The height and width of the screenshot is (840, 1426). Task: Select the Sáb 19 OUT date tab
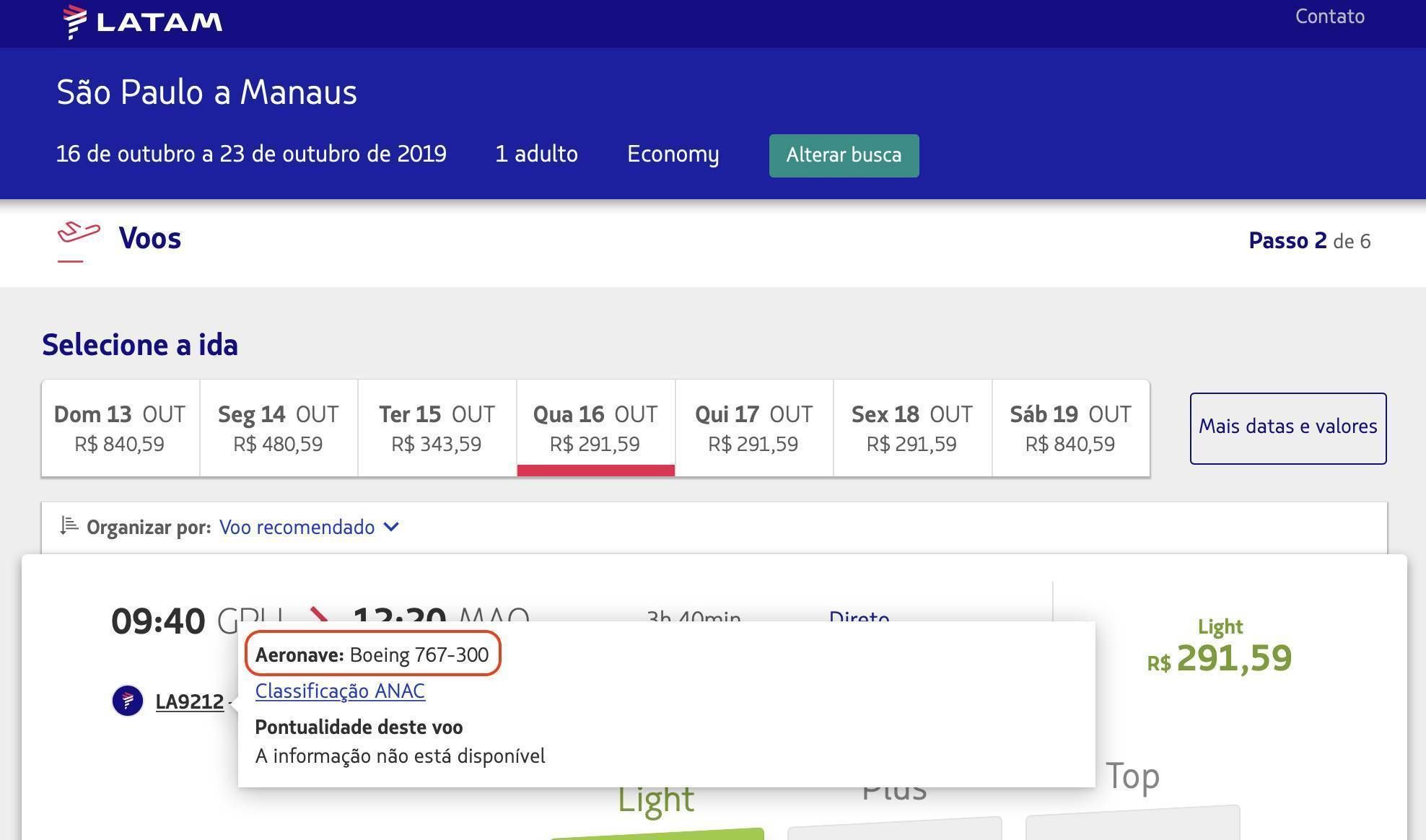(x=1071, y=428)
